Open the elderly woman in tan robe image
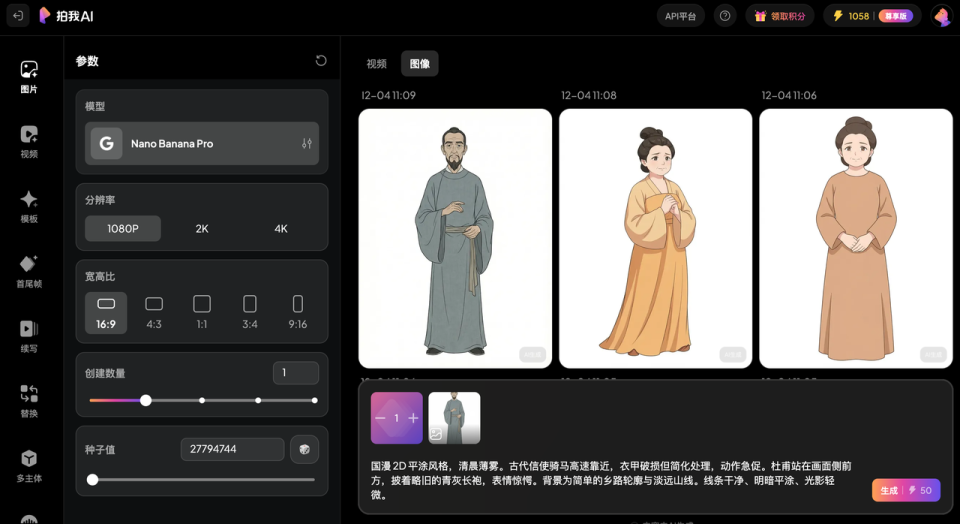 [x=856, y=239]
